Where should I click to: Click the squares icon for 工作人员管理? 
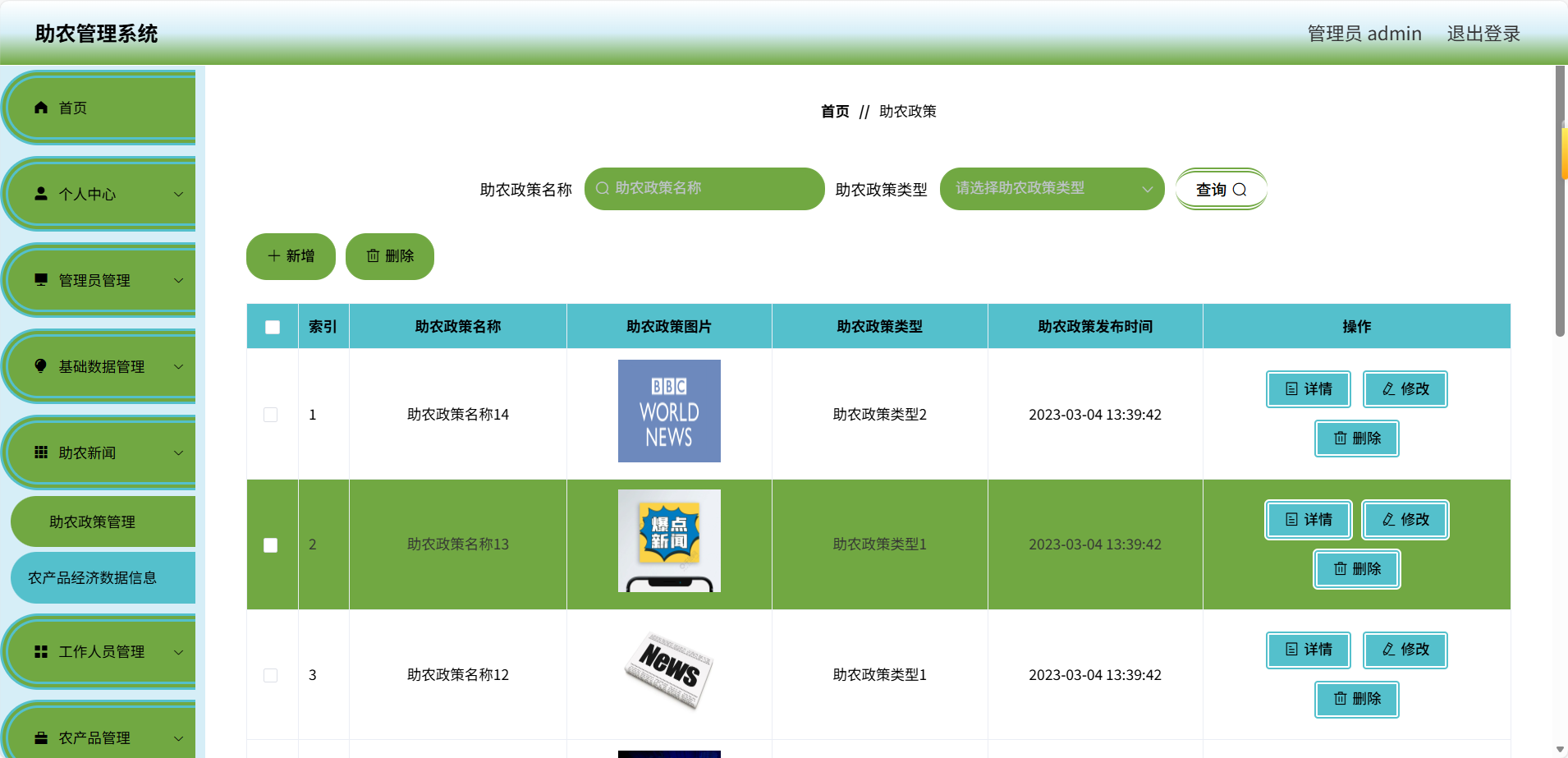[x=41, y=651]
